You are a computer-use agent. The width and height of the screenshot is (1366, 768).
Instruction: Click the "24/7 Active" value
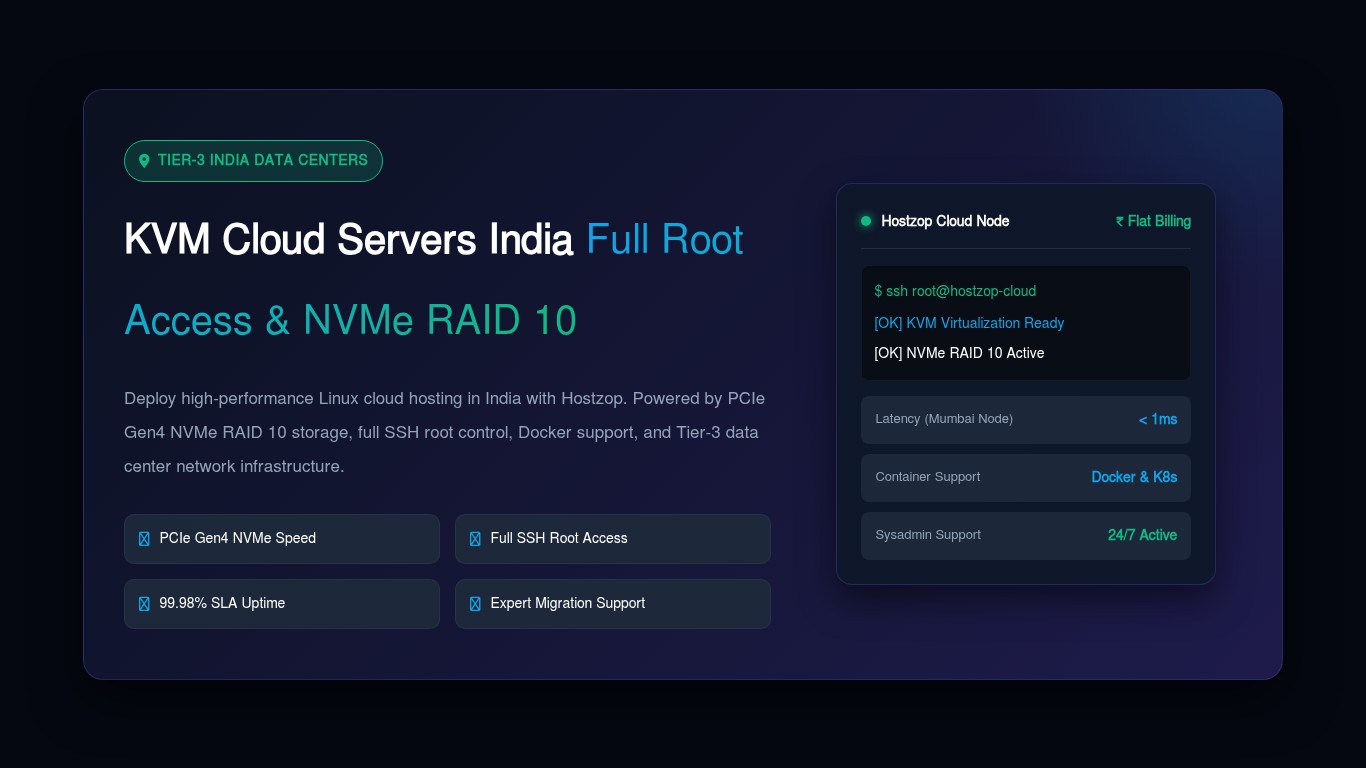[1142, 536]
